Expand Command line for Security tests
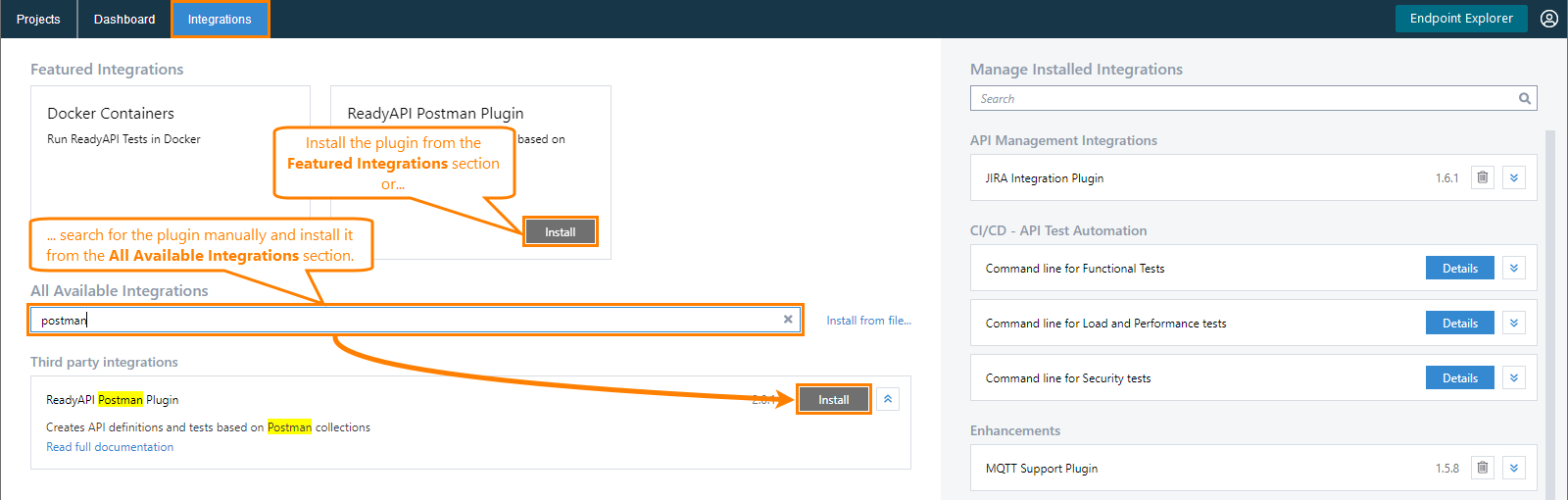1568x500 pixels. point(1514,377)
